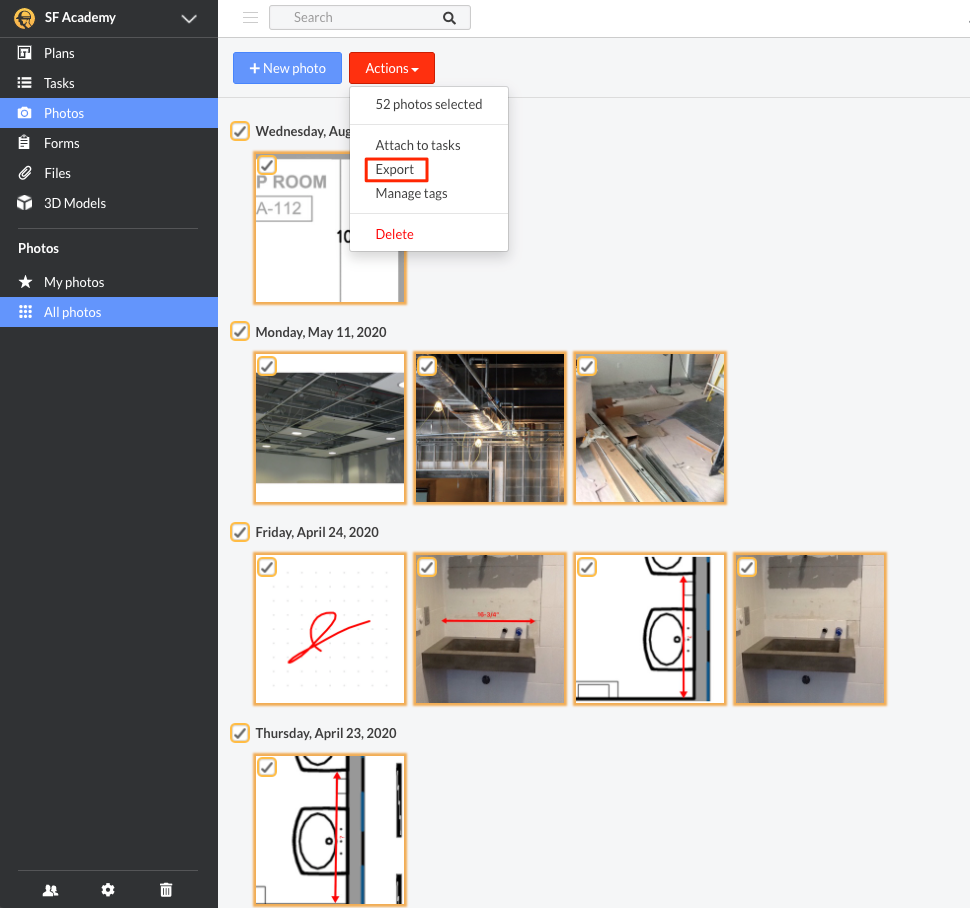Toggle the Actions dropdown button

point(392,68)
